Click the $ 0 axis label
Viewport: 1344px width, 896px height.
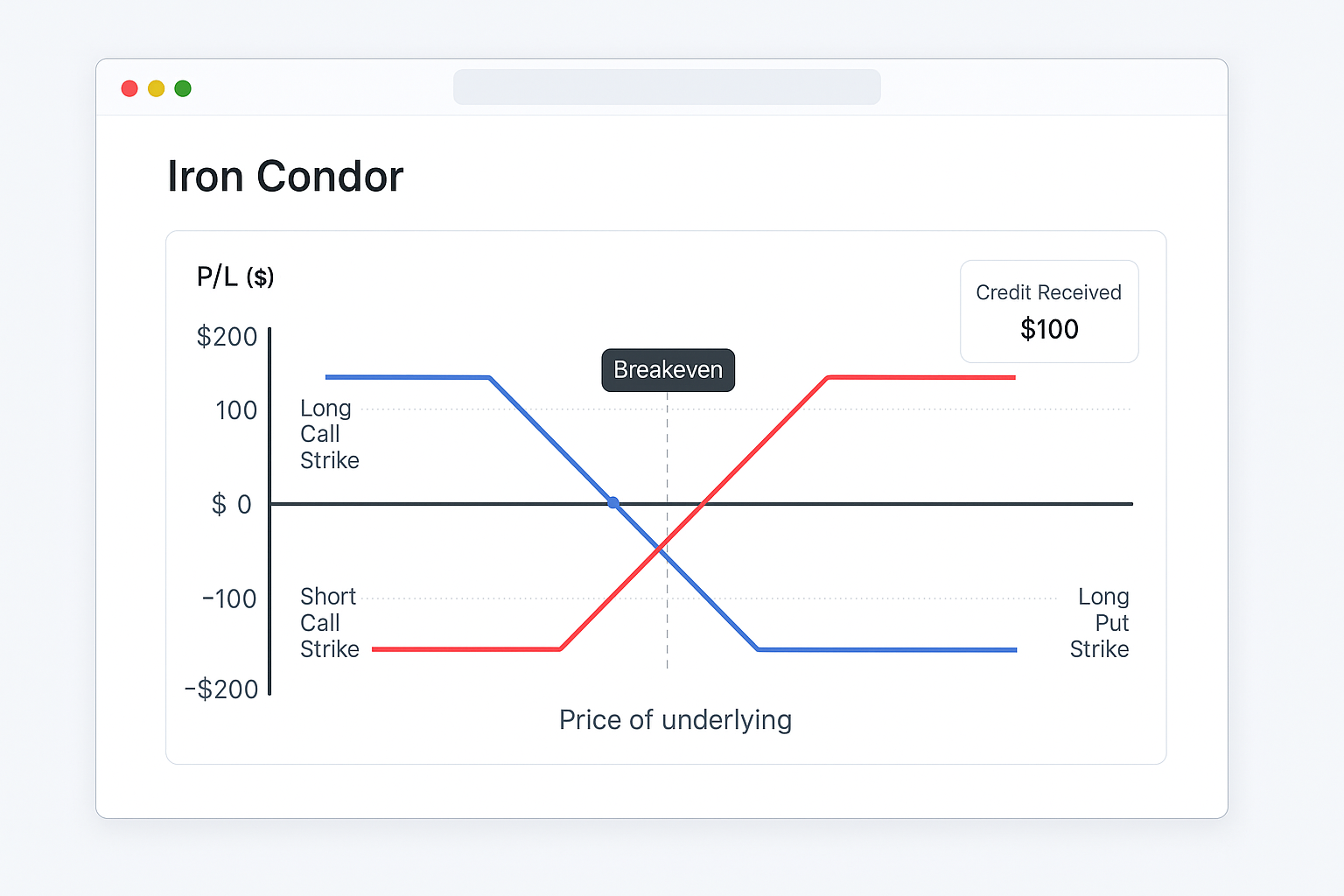[232, 504]
